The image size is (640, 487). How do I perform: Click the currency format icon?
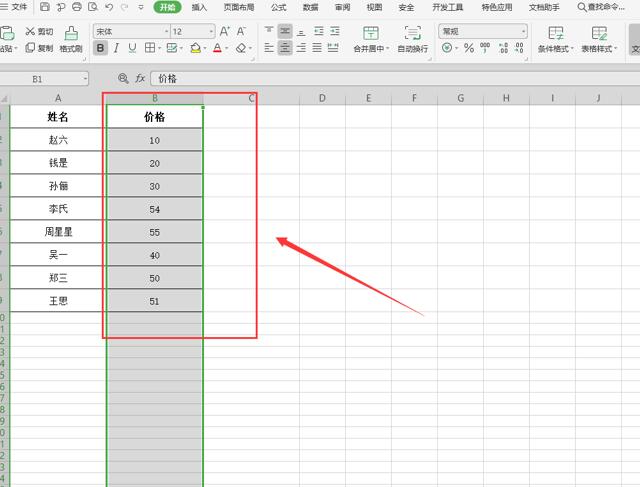[447, 48]
